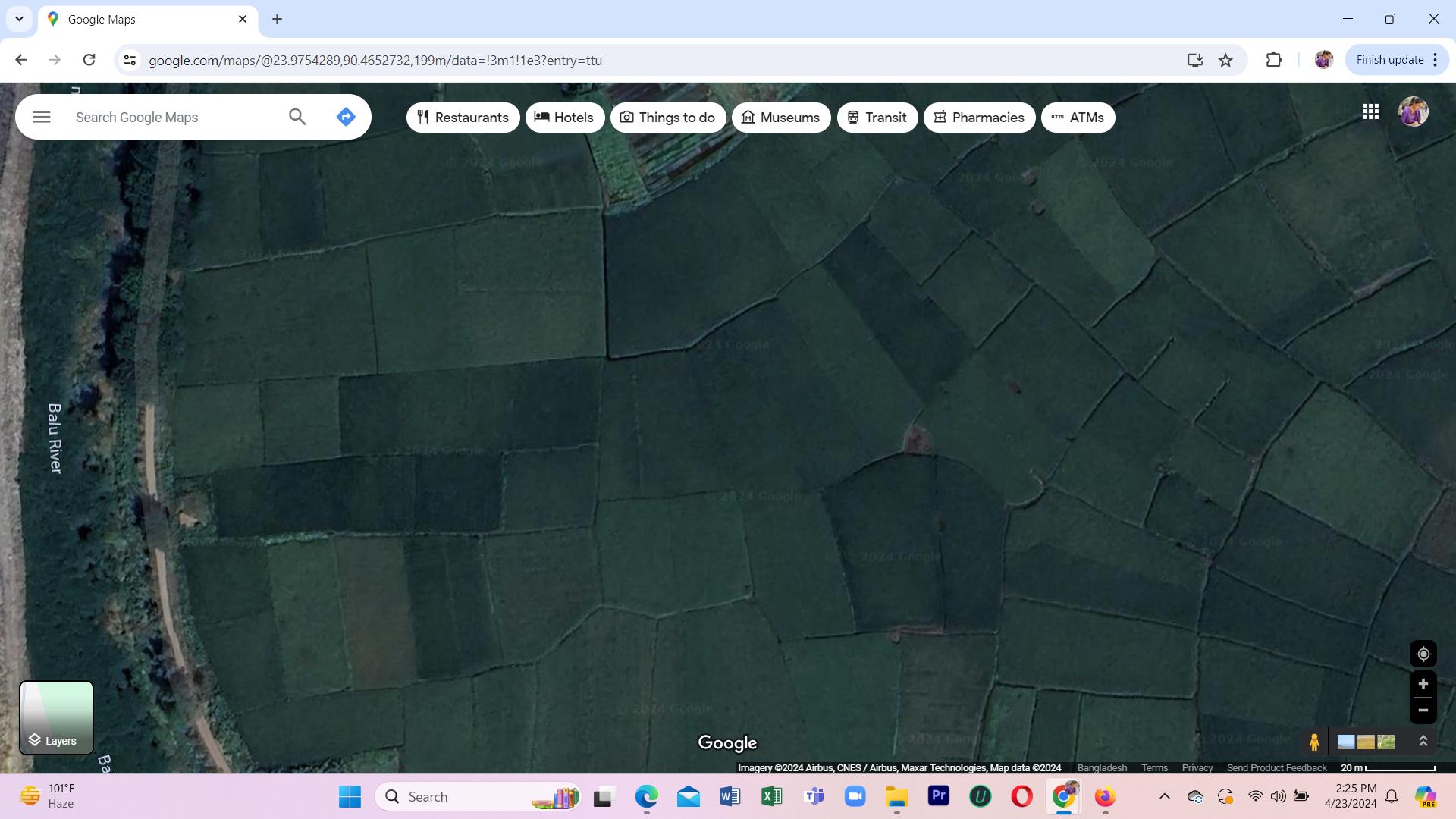Show your location on the map

tap(1423, 654)
